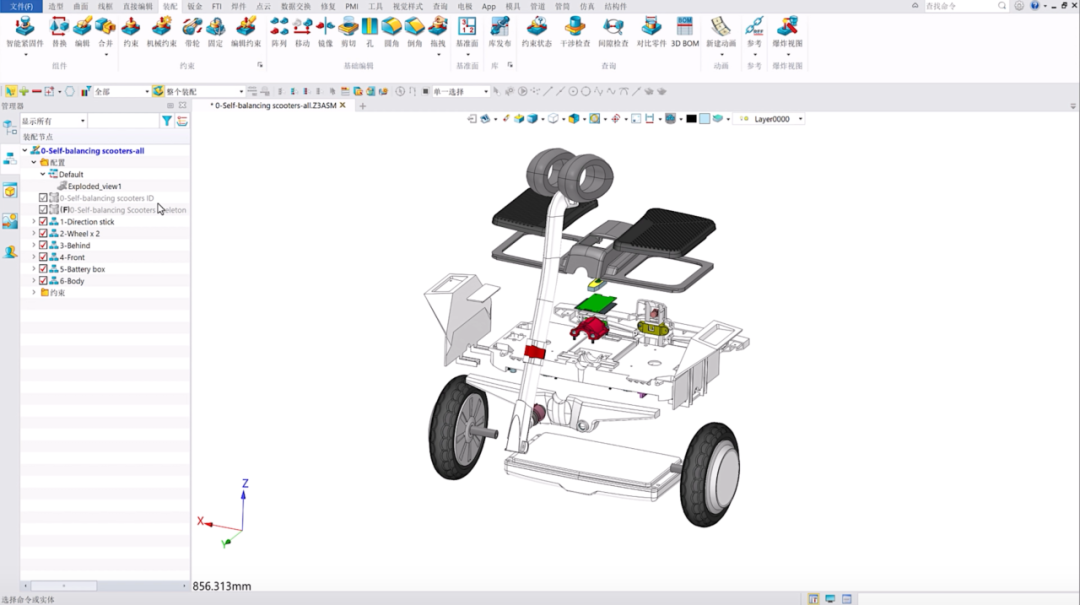This screenshot has width=1080, height=605.
Task: Expand the 6-Body tree node
Action: pyautogui.click(x=34, y=280)
